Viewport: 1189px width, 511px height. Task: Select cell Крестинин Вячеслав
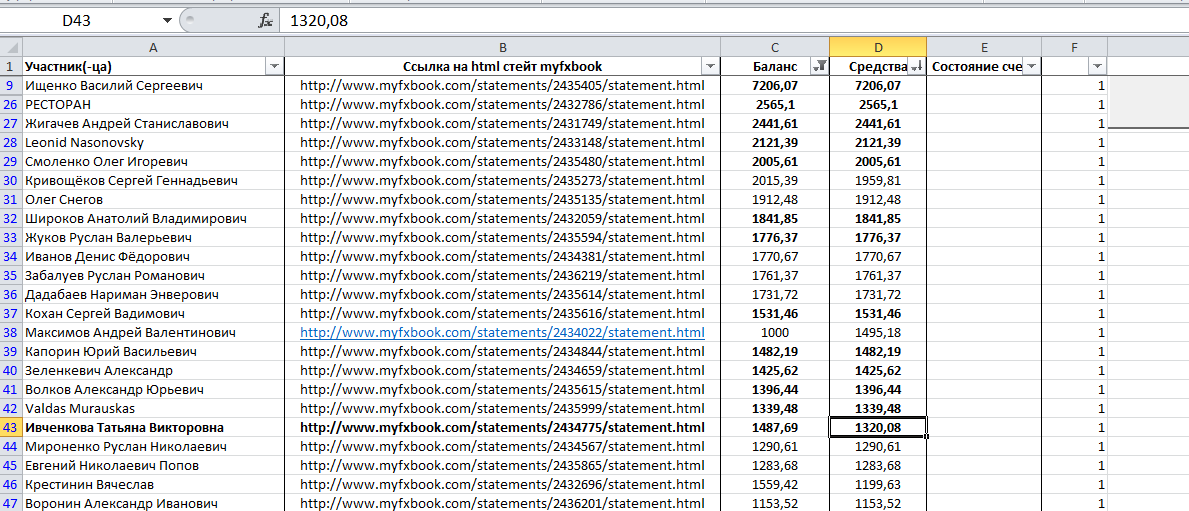[x=154, y=484]
